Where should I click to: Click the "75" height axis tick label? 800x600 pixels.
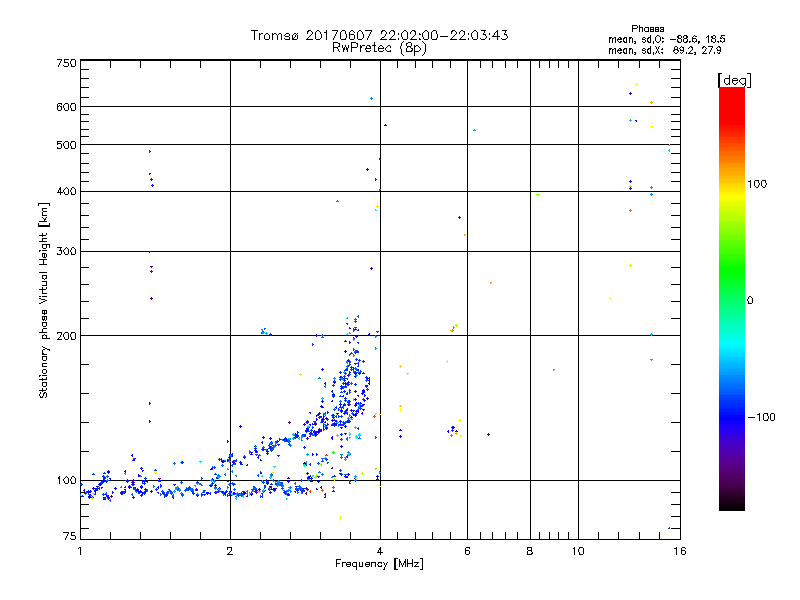point(70,536)
